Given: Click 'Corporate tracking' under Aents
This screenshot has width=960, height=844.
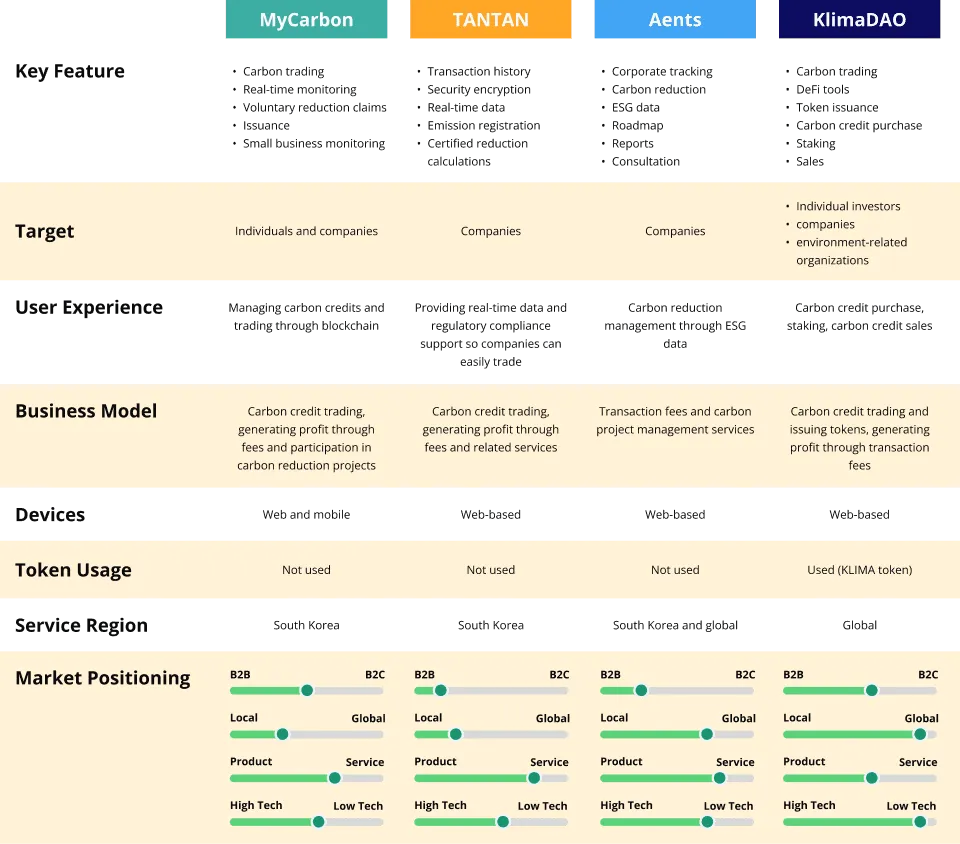Looking at the screenshot, I should 662,72.
